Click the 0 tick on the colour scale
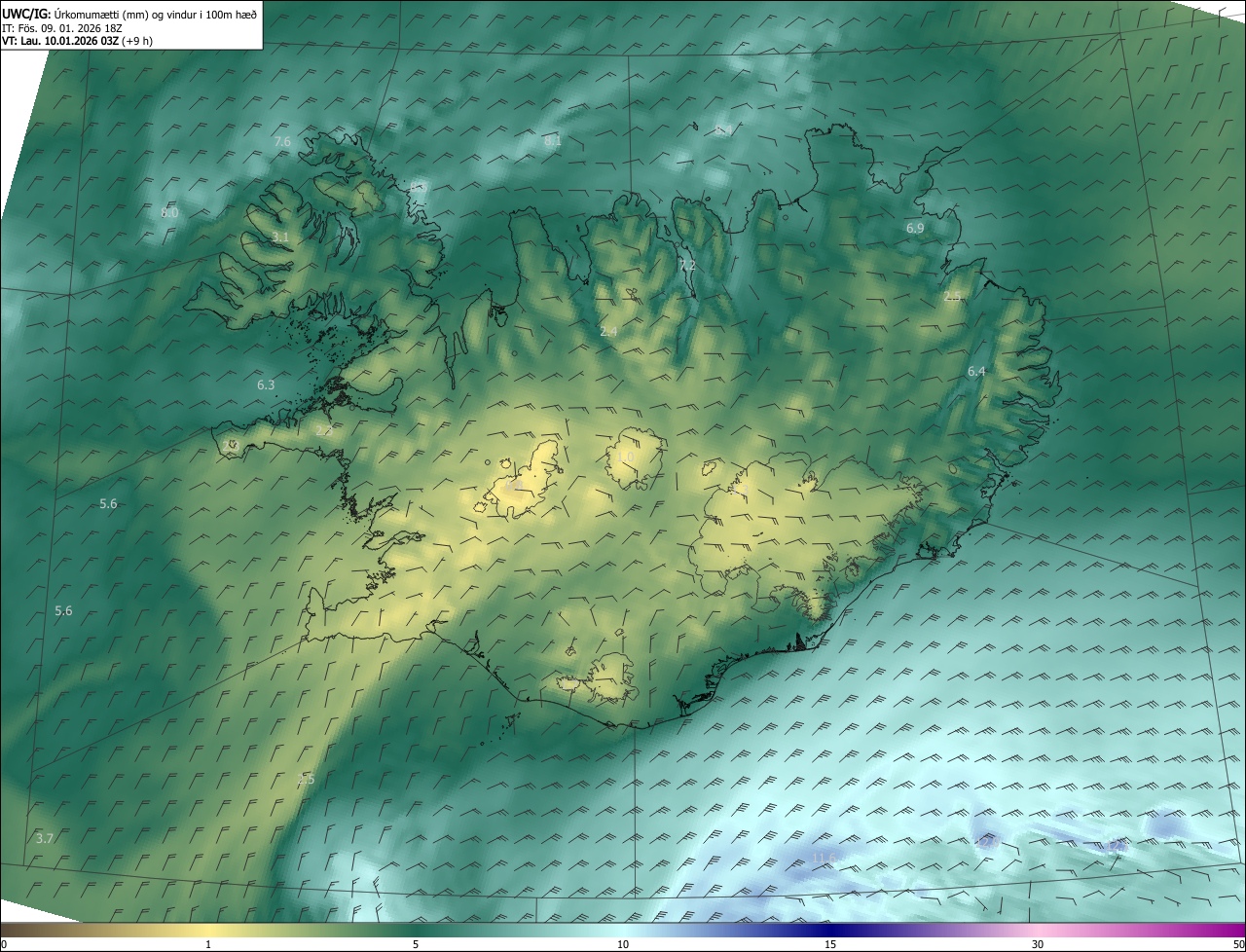 click(4, 944)
